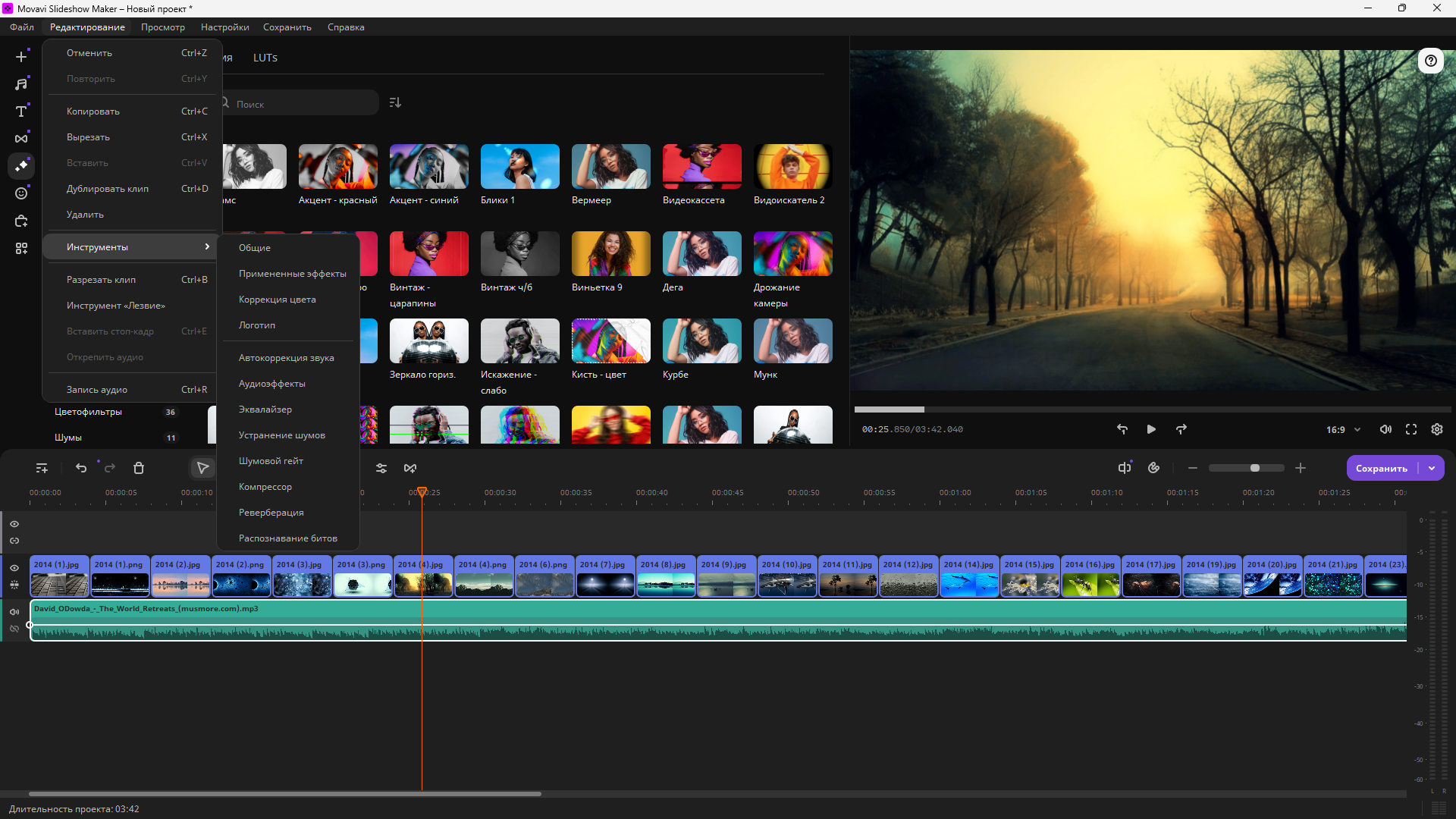Click the delete trash icon above timeline
This screenshot has width=1456, height=819.
139,469
